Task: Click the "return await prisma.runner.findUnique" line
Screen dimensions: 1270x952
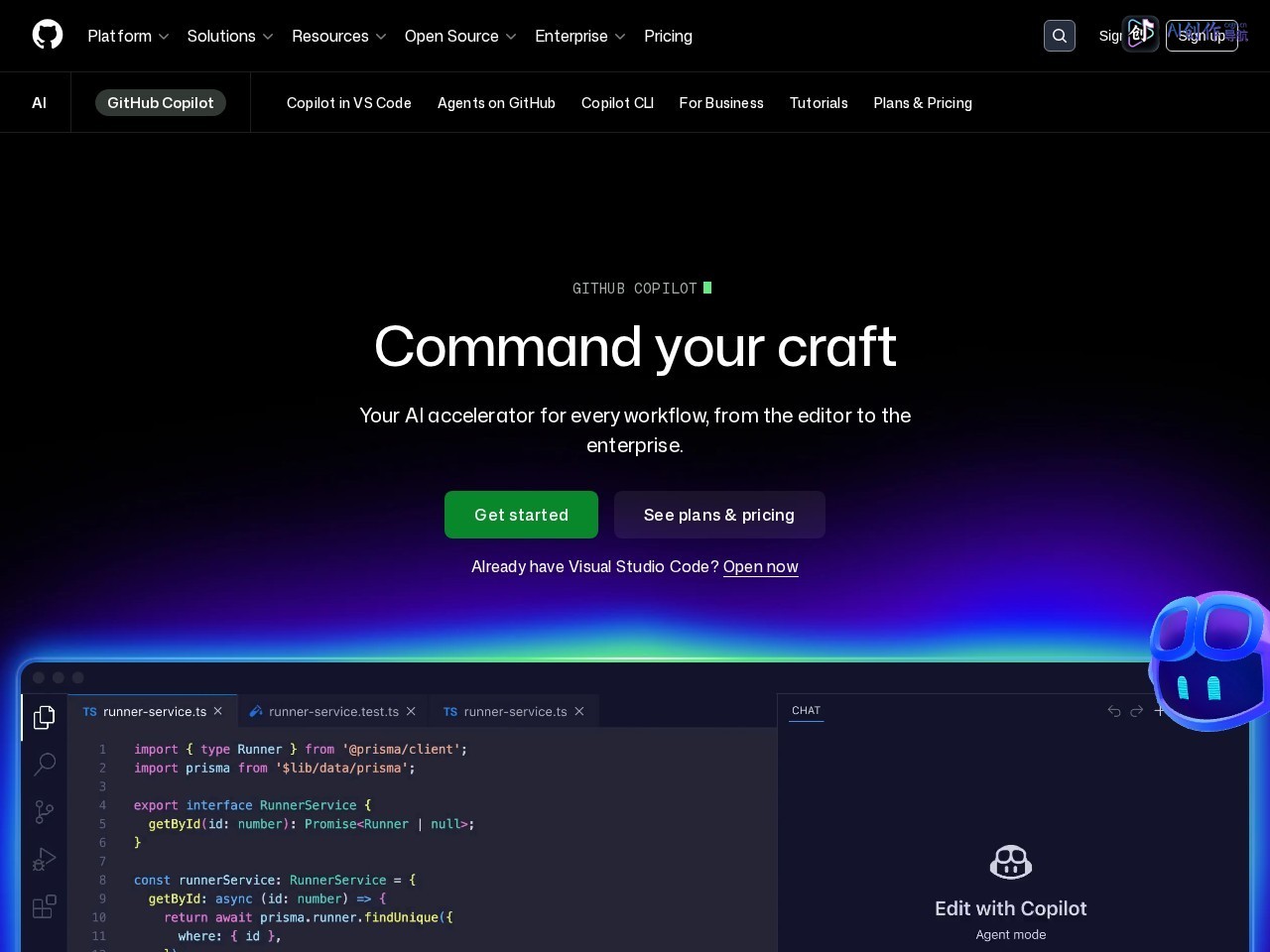Action: (x=309, y=917)
